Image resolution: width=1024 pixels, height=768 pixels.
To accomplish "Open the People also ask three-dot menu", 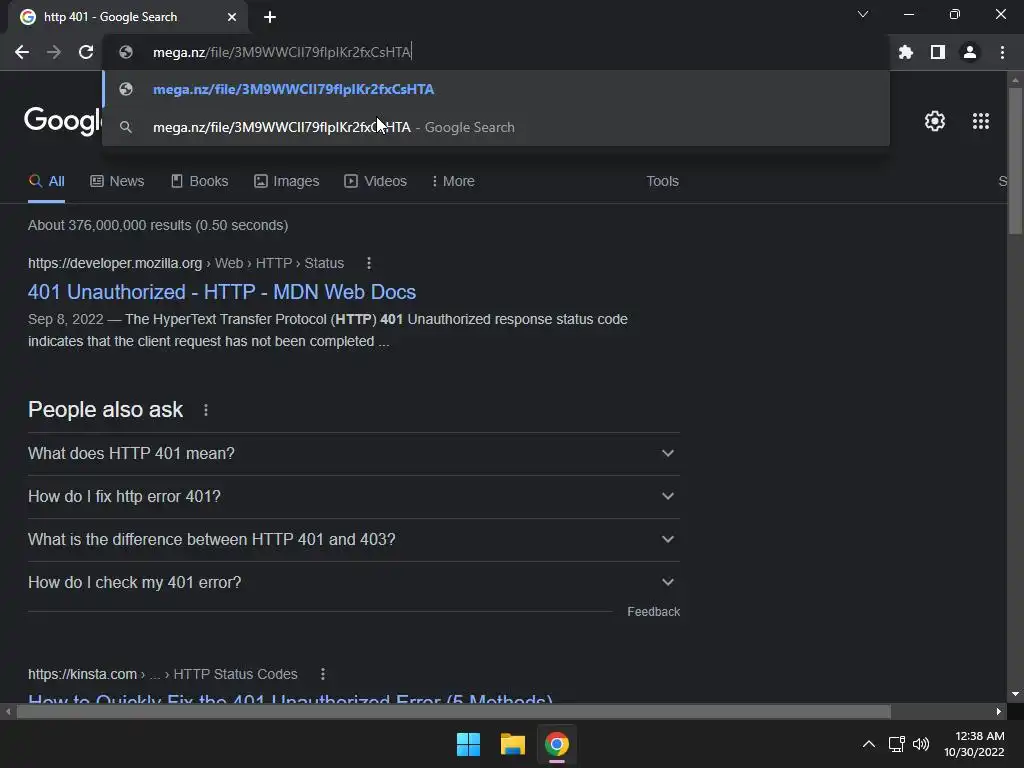I will tap(206, 410).
